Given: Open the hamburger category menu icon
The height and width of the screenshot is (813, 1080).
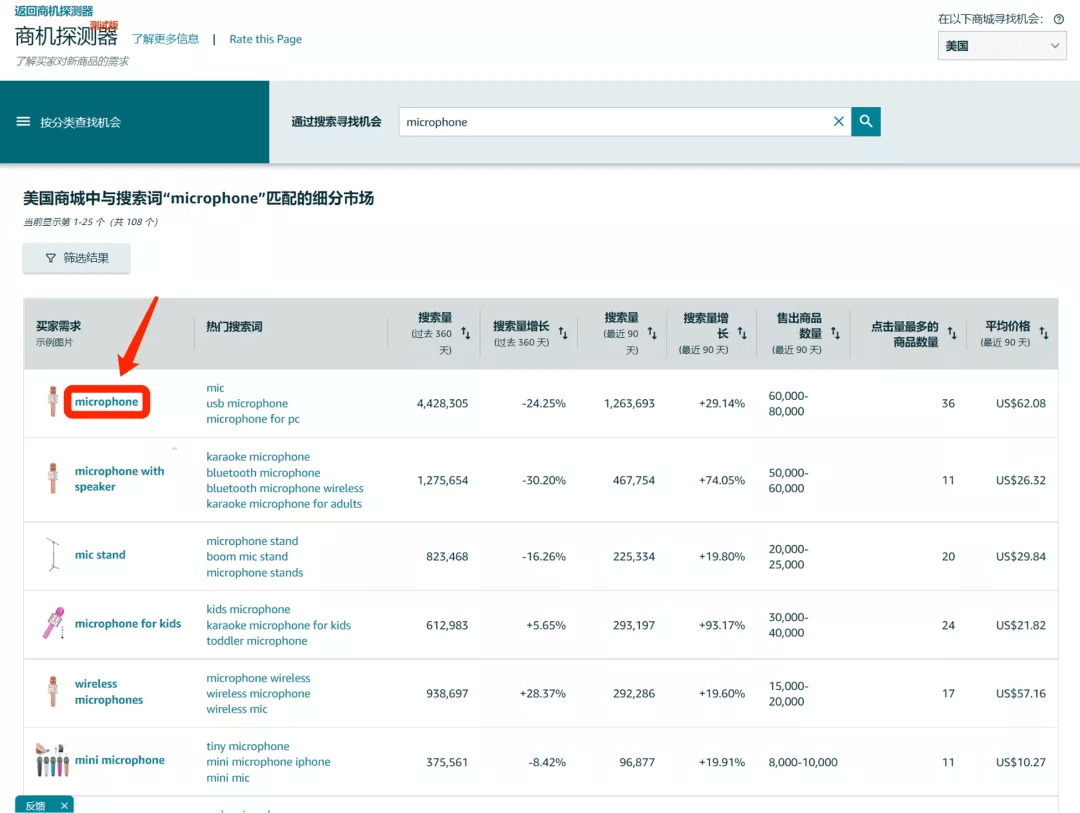Looking at the screenshot, I should coord(23,122).
